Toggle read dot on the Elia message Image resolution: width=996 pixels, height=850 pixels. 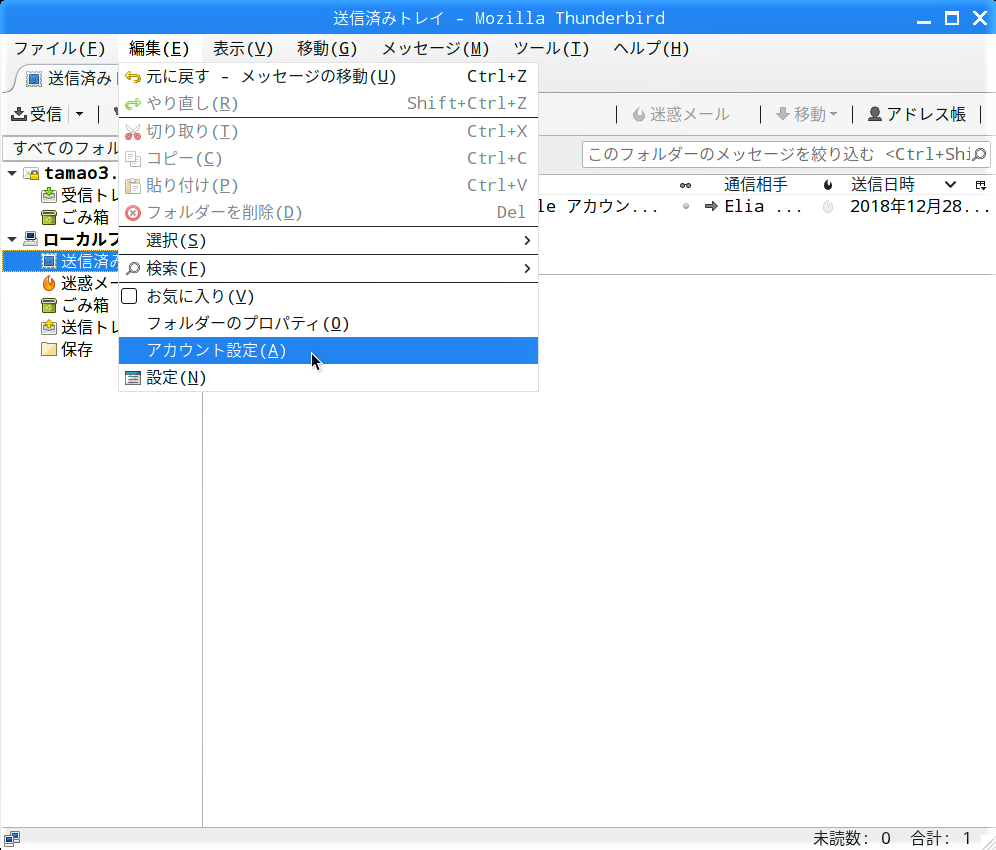(x=685, y=206)
